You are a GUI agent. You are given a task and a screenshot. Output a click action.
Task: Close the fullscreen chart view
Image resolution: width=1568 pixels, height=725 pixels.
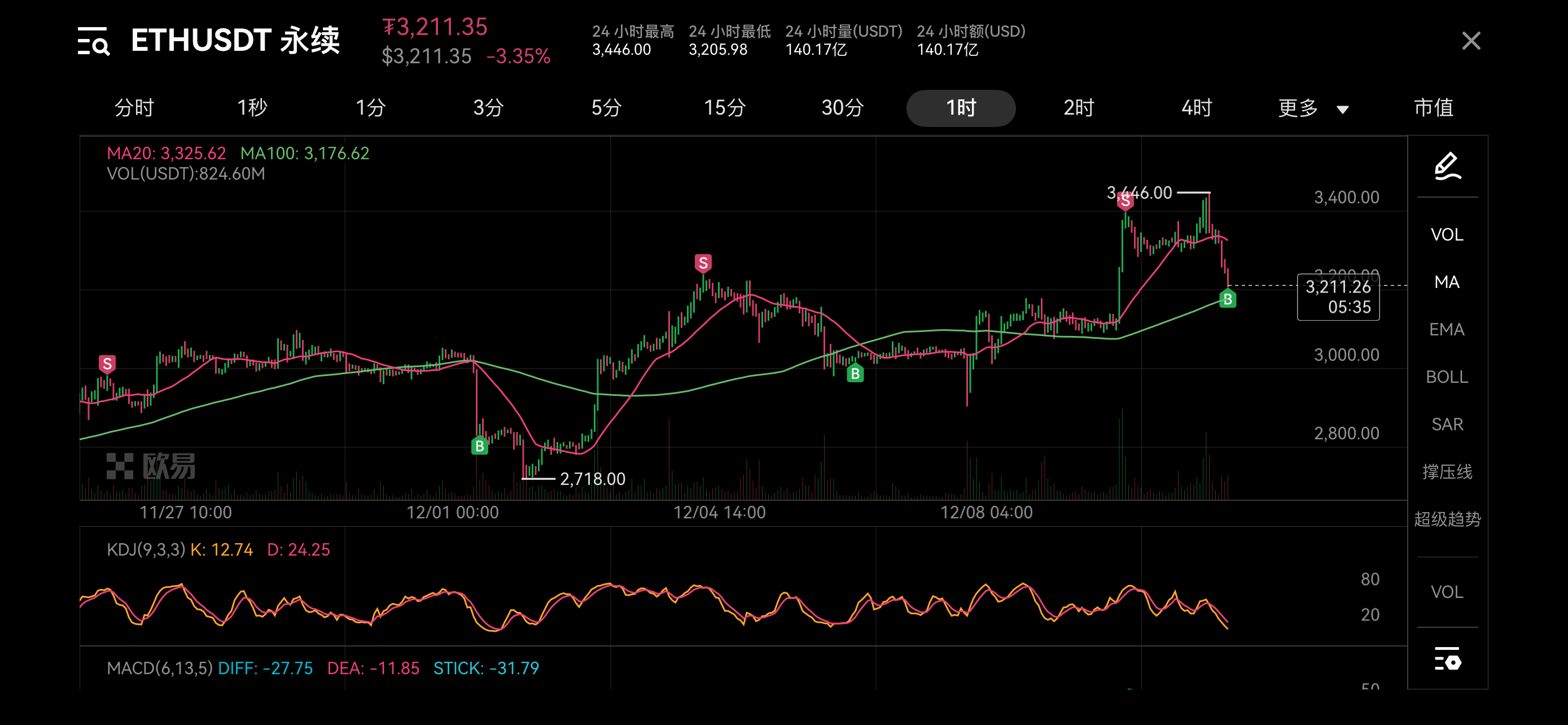pyautogui.click(x=1470, y=41)
